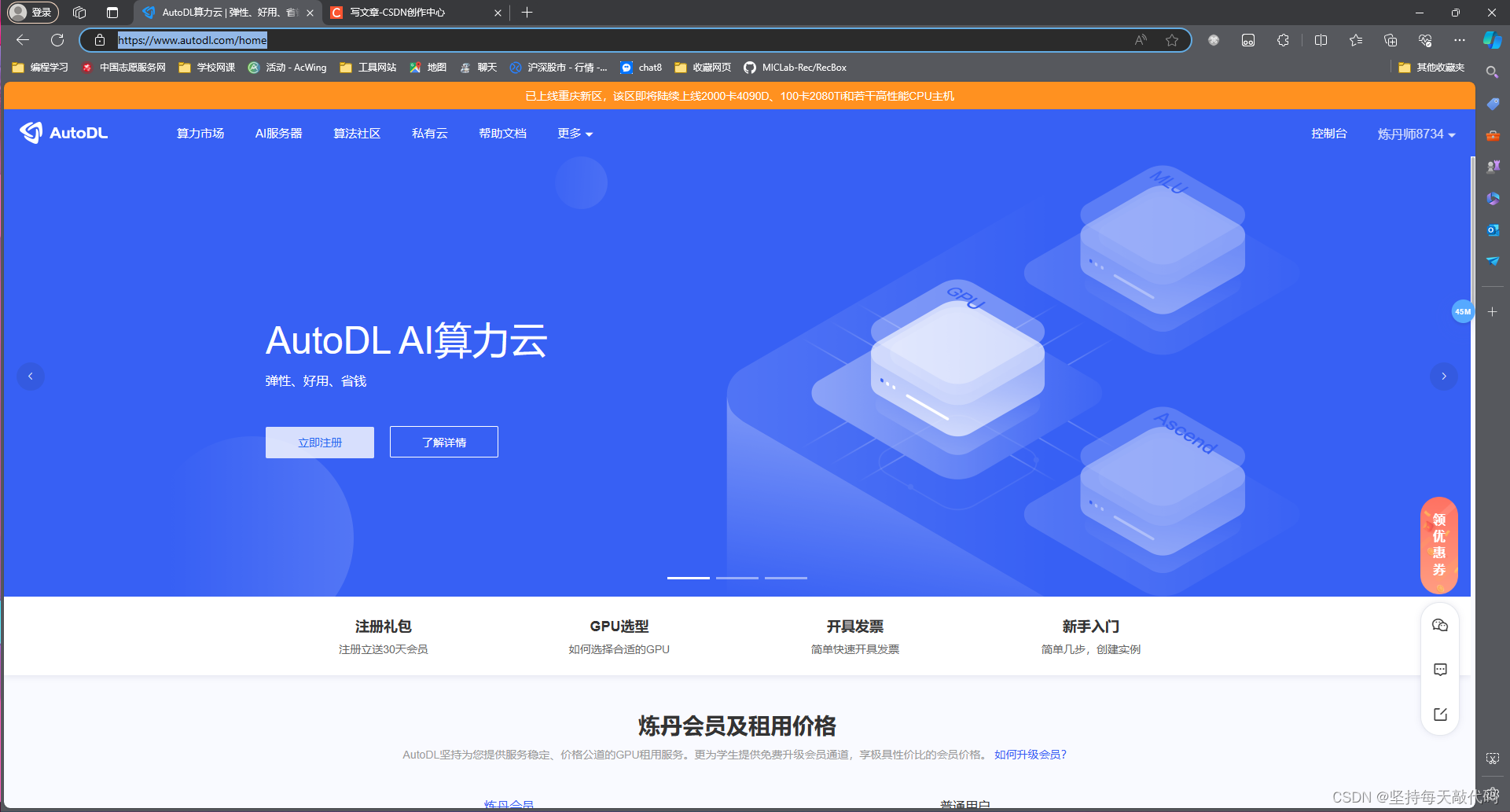Reload the page with refresh icon
The image size is (1510, 812).
click(57, 40)
